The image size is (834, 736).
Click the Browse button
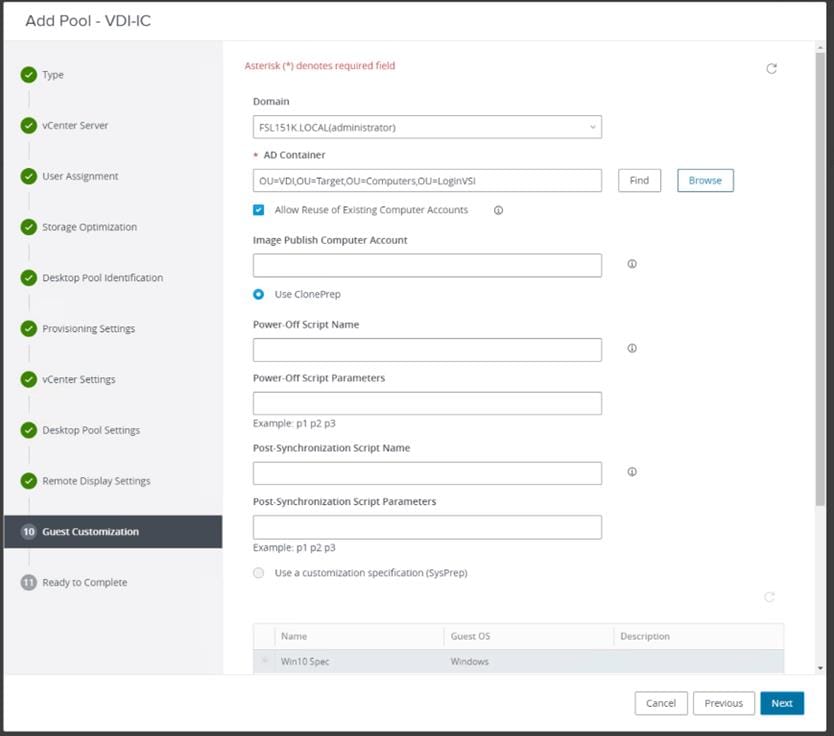pos(705,180)
